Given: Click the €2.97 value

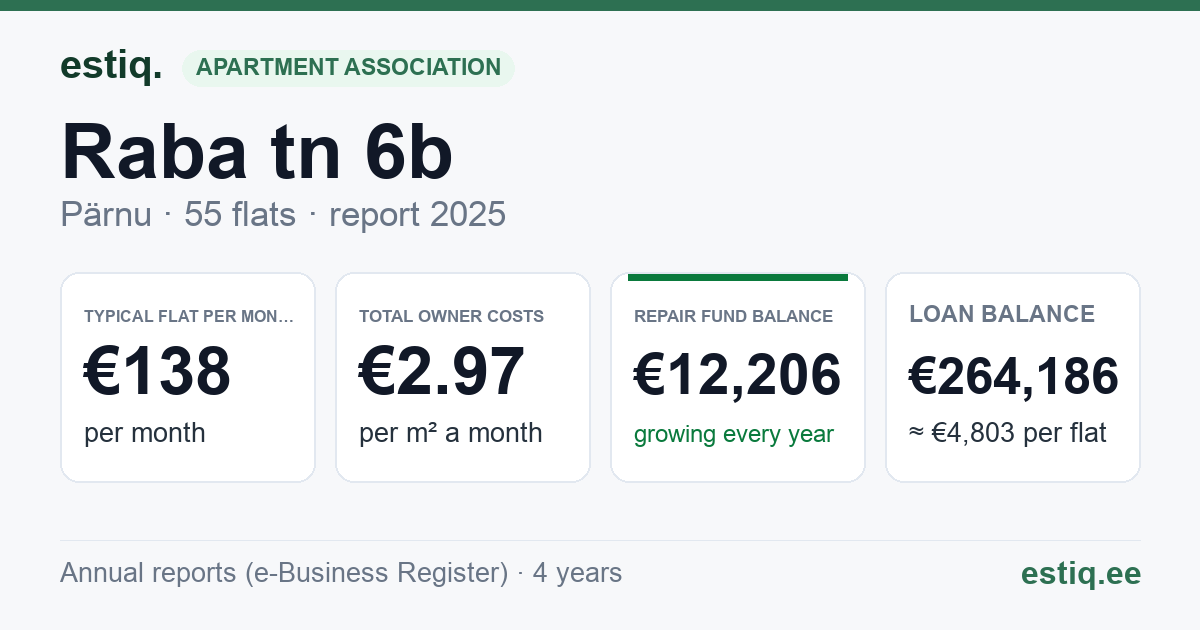Looking at the screenshot, I should pyautogui.click(x=442, y=371).
